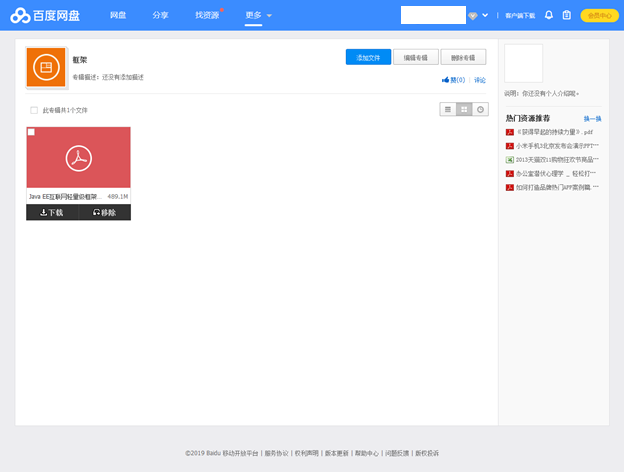
Task: Click the file name Java EE互联网轻量级框架
Action: coord(65,197)
